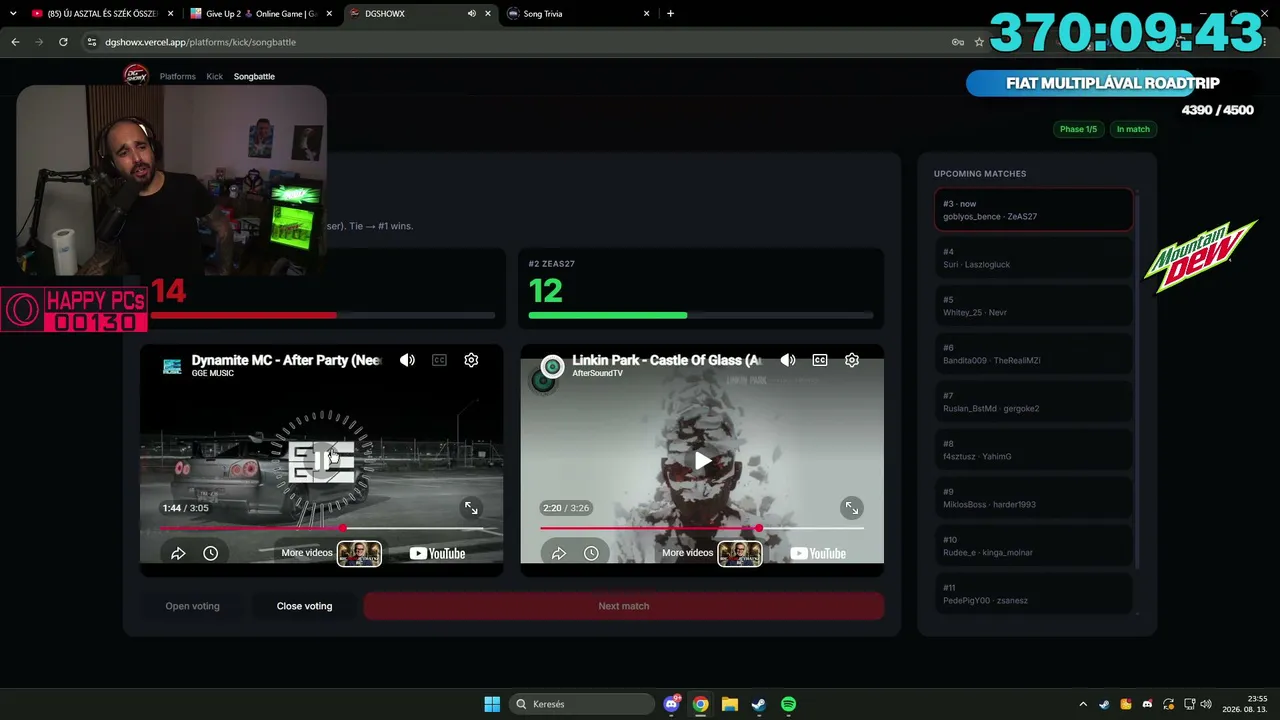This screenshot has height=720, width=1280.
Task: Go to Kick in the breadcrumb
Action: [x=215, y=76]
